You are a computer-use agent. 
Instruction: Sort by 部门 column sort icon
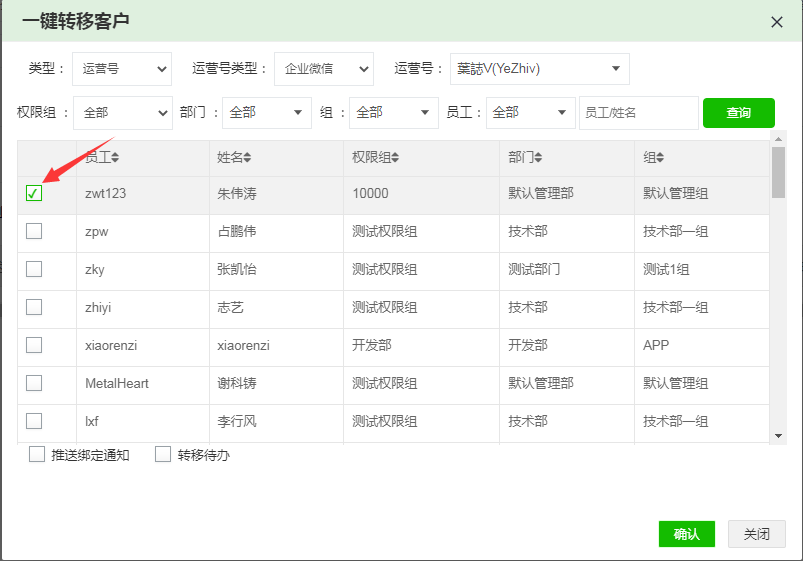(x=541, y=158)
